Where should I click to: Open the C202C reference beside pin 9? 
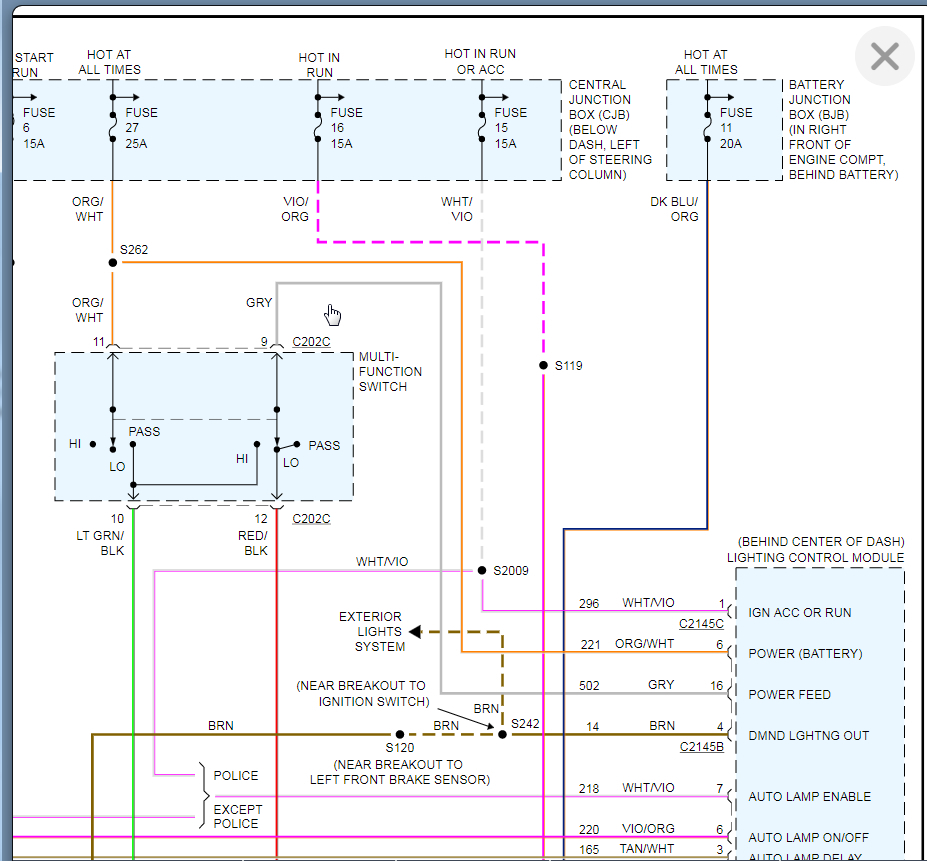tap(311, 342)
